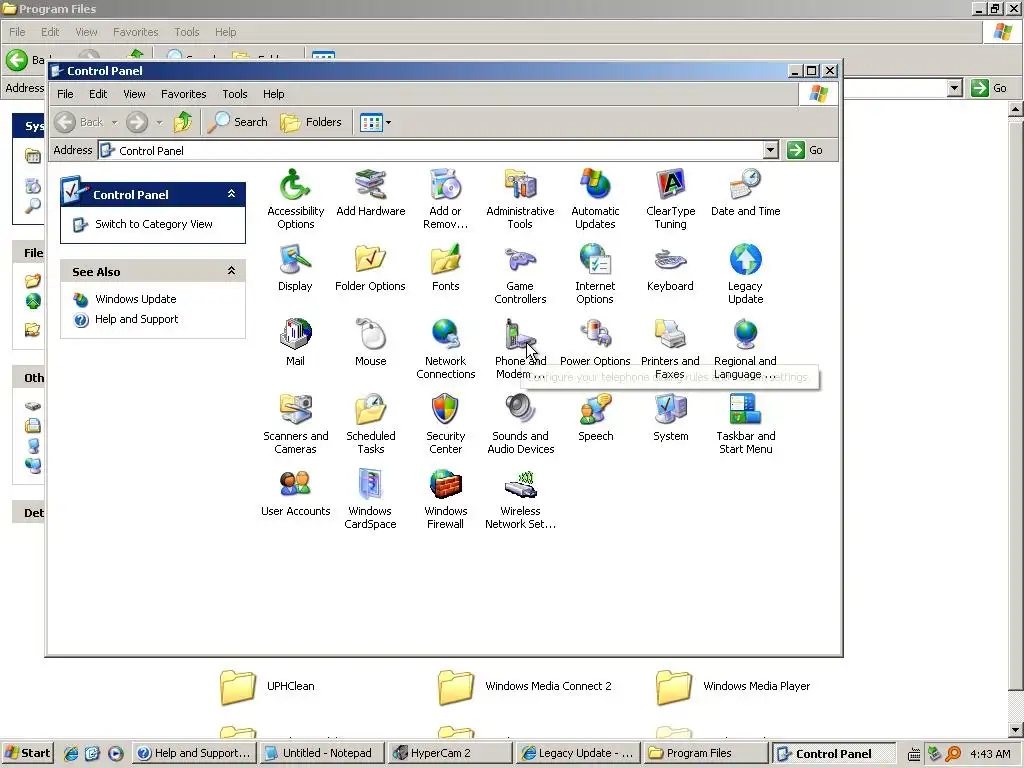The image size is (1024, 768).
Task: Switch to Untitled - Notepad taskbar button
Action: tap(320, 753)
